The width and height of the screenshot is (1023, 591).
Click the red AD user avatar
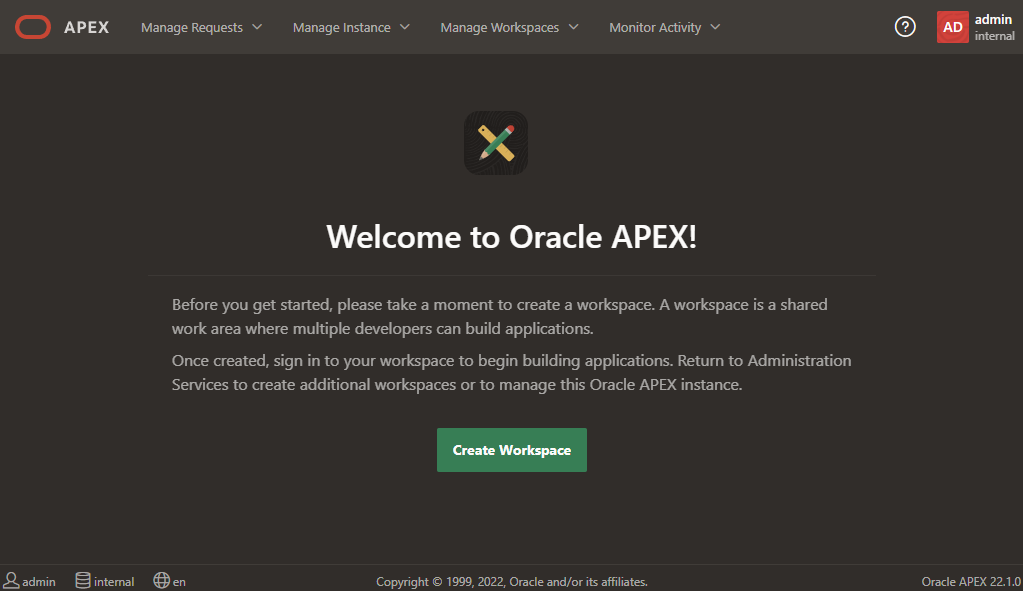[x=952, y=27]
